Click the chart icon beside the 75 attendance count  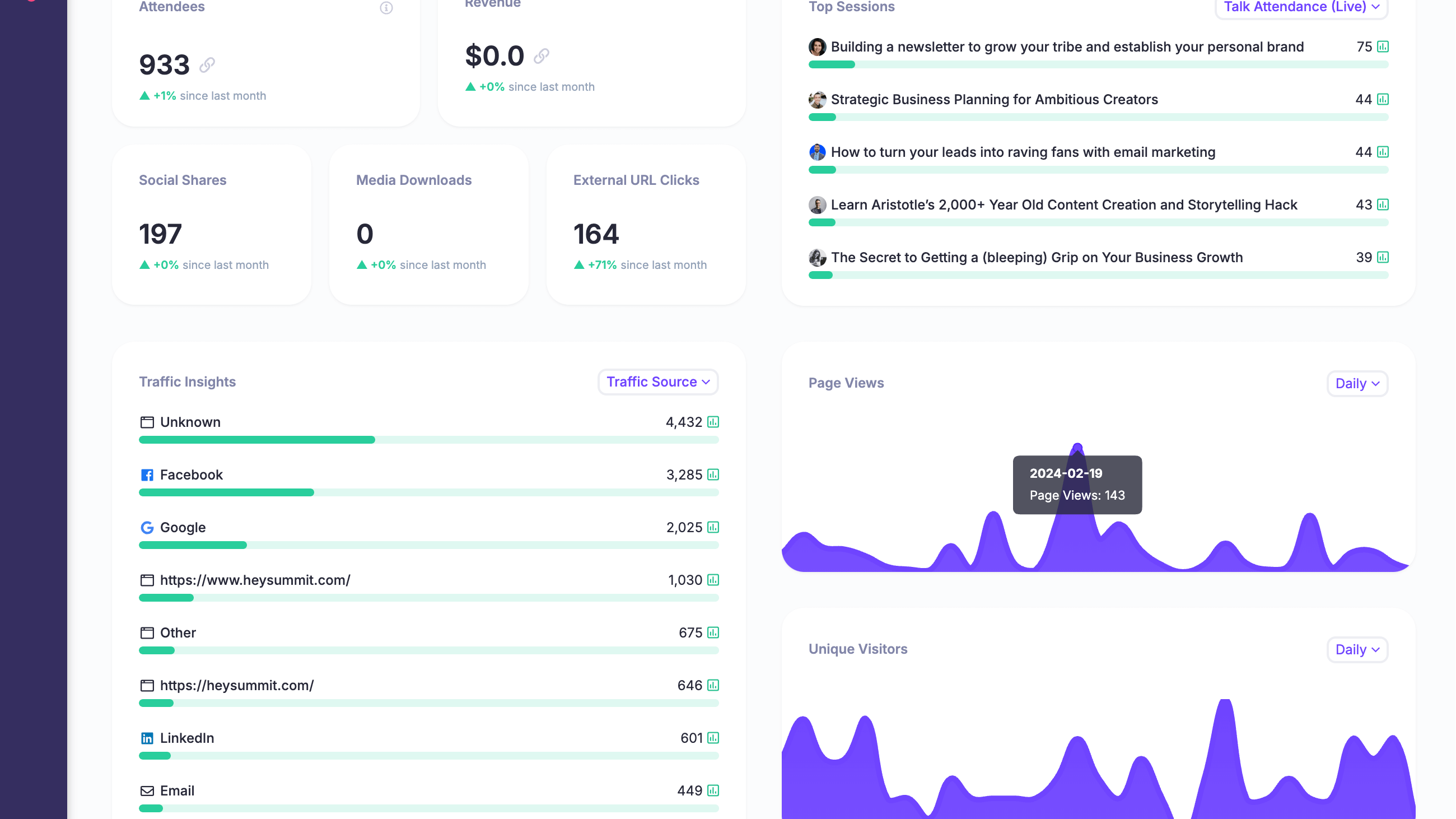click(1383, 47)
